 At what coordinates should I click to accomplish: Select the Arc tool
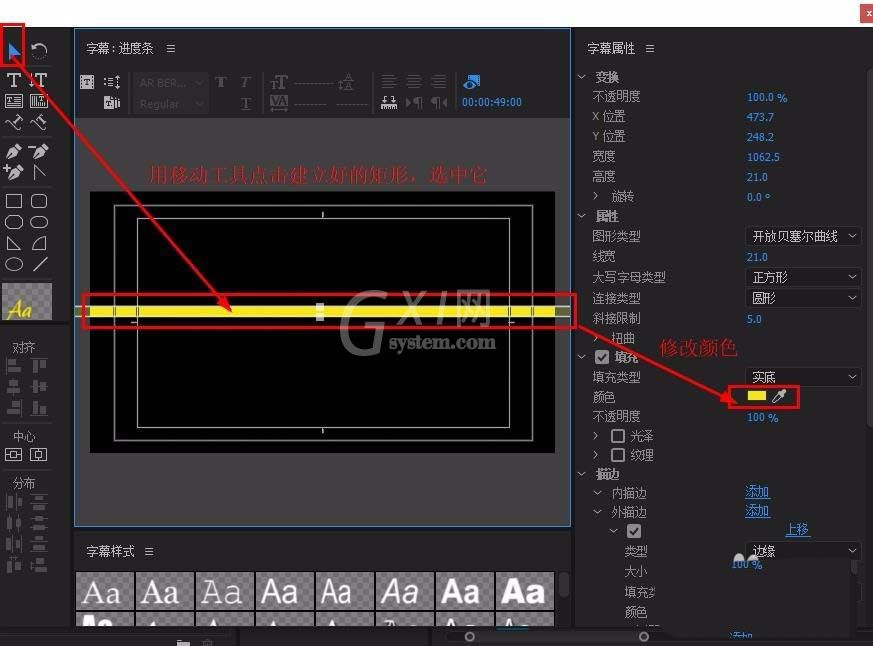[x=38, y=243]
